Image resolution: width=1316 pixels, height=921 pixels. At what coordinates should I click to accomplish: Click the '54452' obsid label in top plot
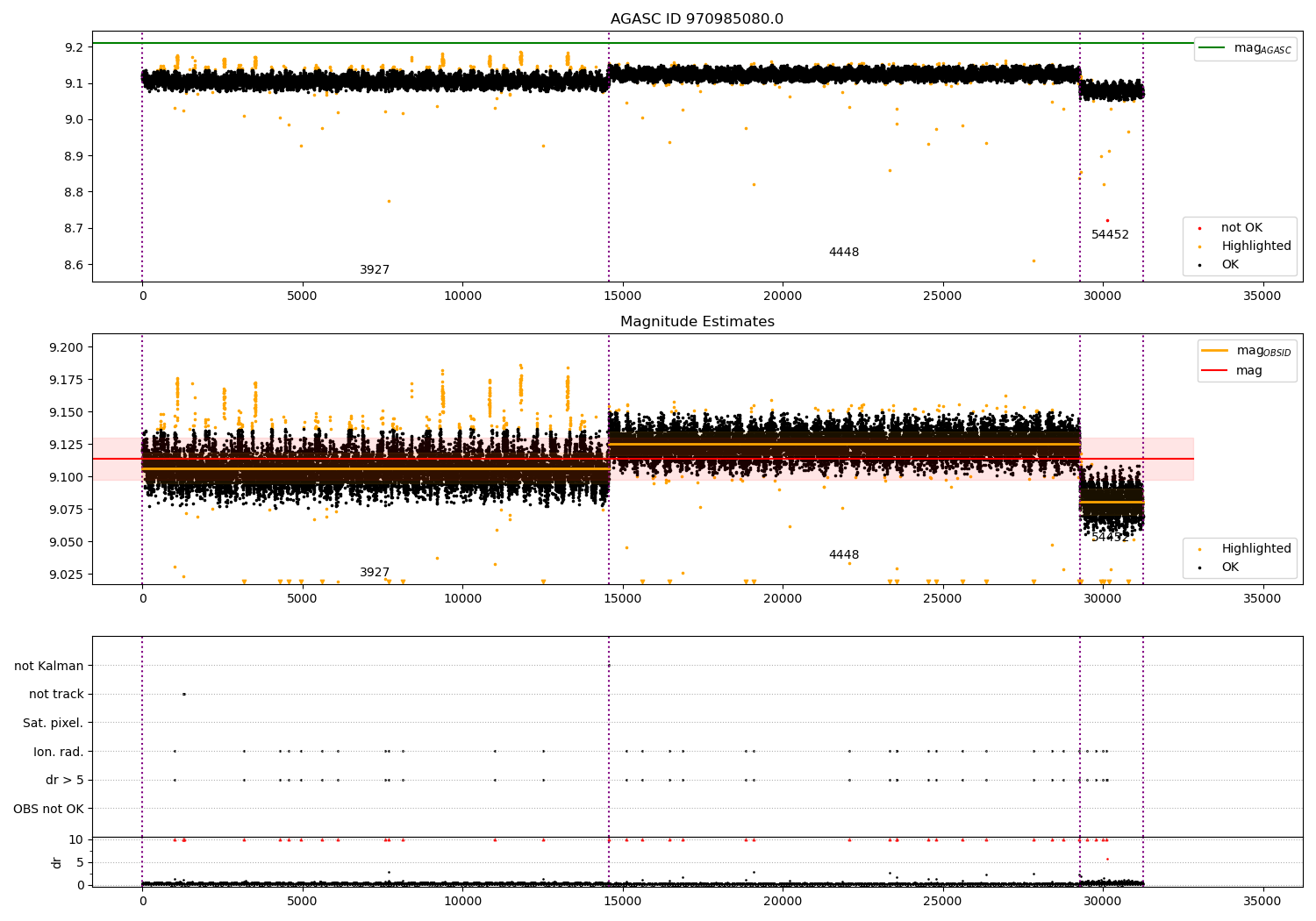point(1110,235)
